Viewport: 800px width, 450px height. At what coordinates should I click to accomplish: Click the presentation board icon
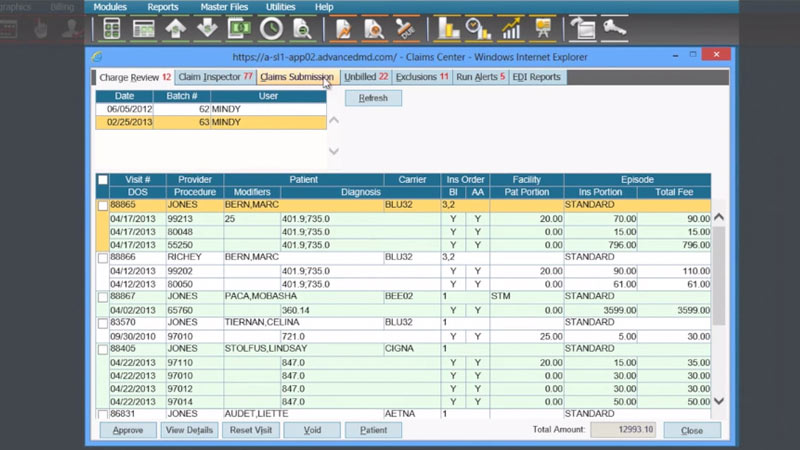pyautogui.click(x=543, y=29)
